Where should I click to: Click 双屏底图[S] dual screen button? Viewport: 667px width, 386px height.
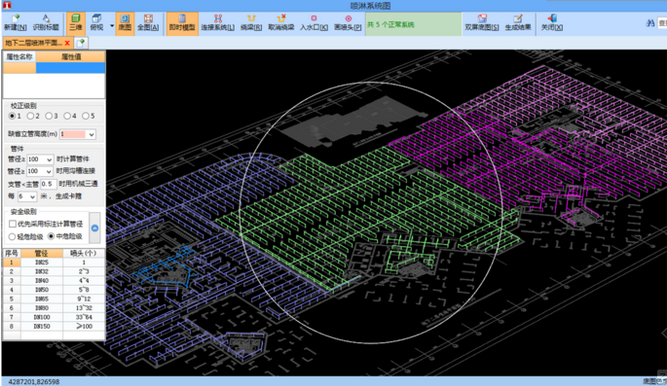tap(482, 23)
